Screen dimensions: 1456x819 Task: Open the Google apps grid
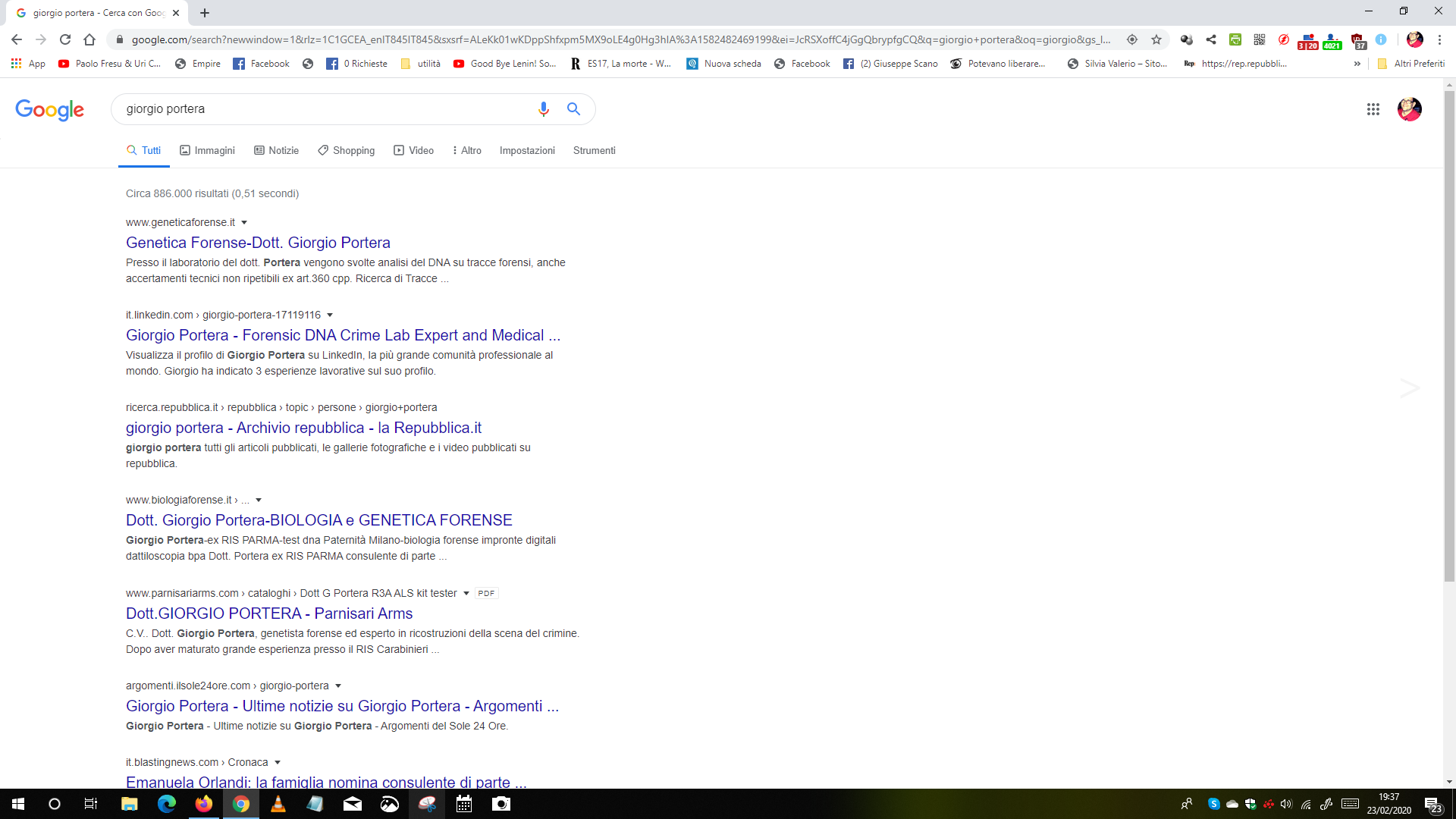[x=1373, y=109]
